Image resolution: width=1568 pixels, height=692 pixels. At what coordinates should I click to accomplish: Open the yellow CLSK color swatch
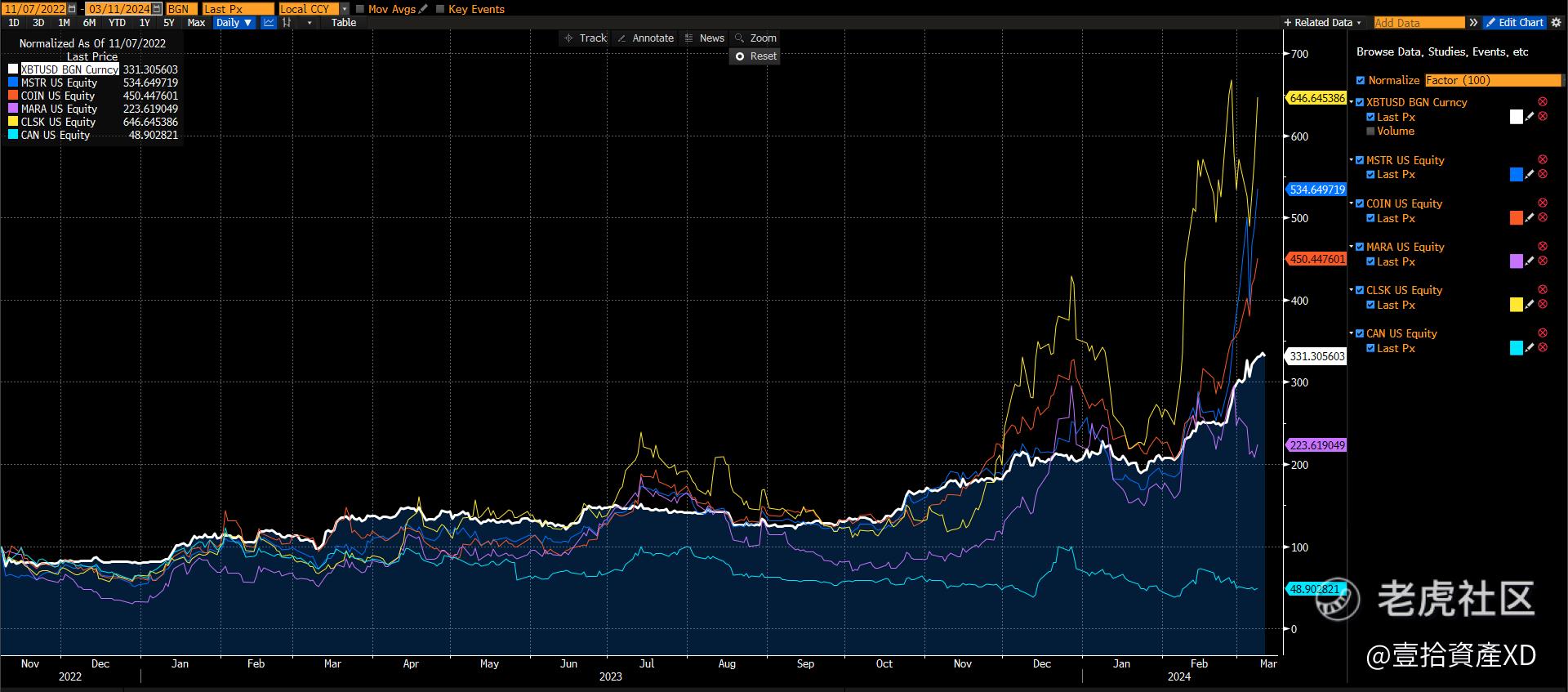click(x=1516, y=305)
